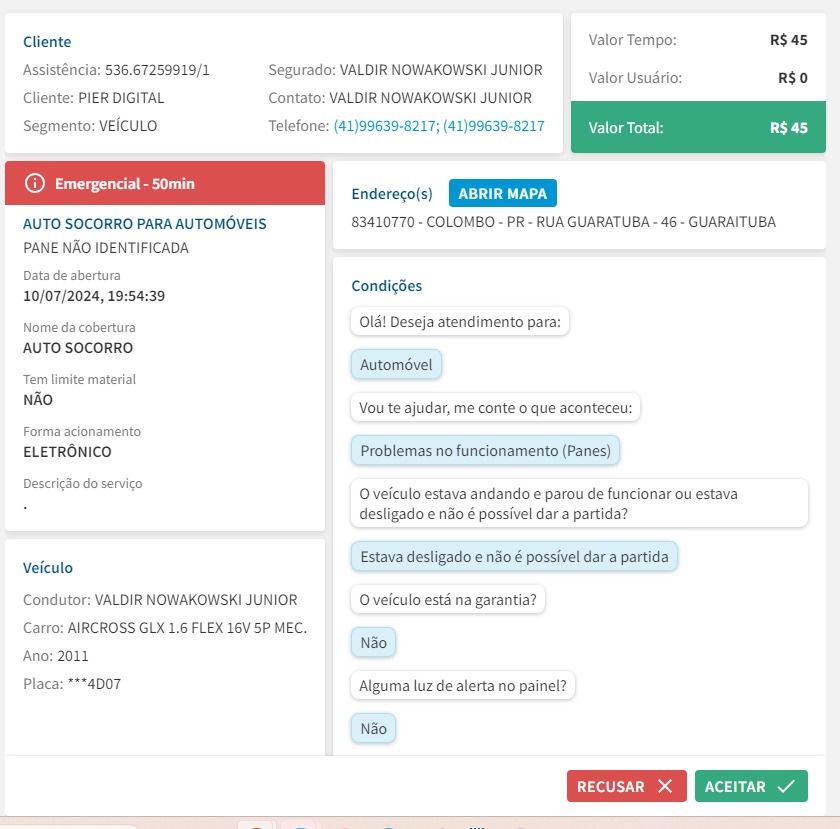This screenshot has height=829, width=840.
Task: Click Valor Tempo amount R$ 45
Action: [789, 40]
